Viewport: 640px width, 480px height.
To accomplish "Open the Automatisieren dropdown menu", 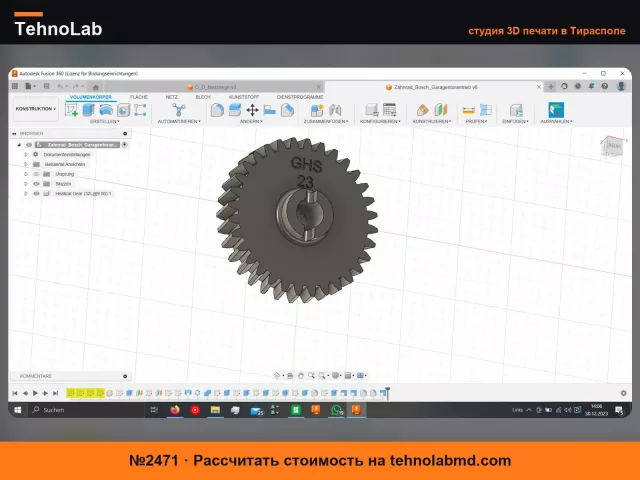I will point(179,121).
